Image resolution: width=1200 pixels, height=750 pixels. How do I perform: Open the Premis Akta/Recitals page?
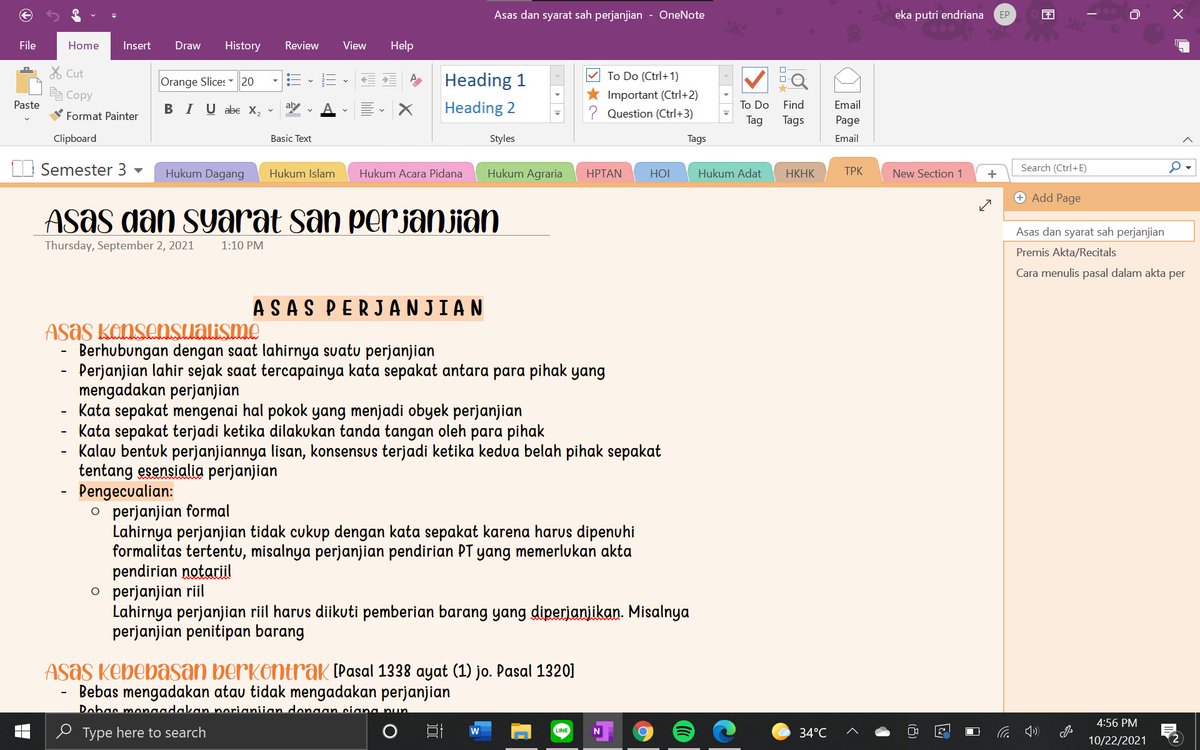click(x=1066, y=252)
